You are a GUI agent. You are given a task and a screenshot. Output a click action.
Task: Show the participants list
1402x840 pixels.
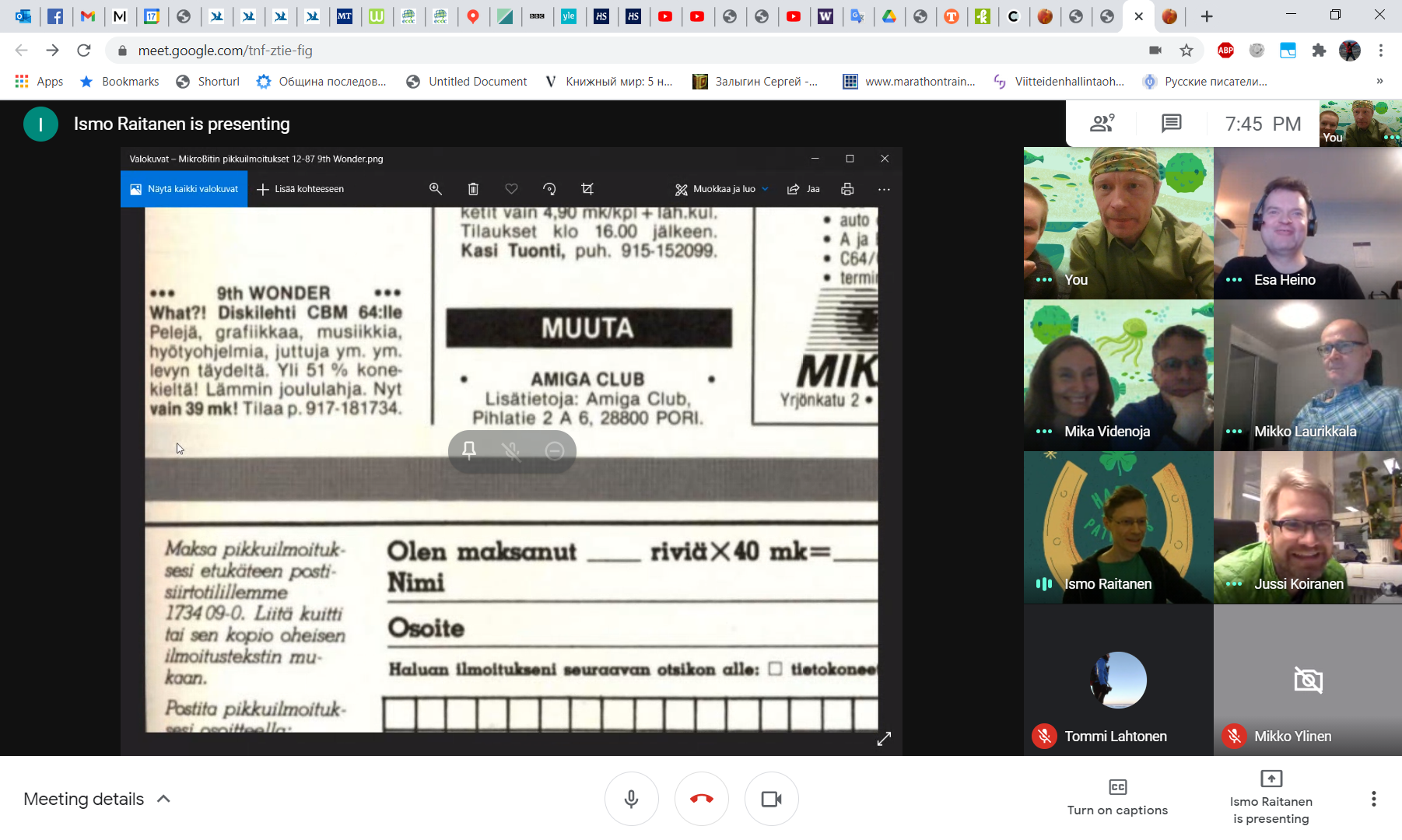tap(1102, 124)
